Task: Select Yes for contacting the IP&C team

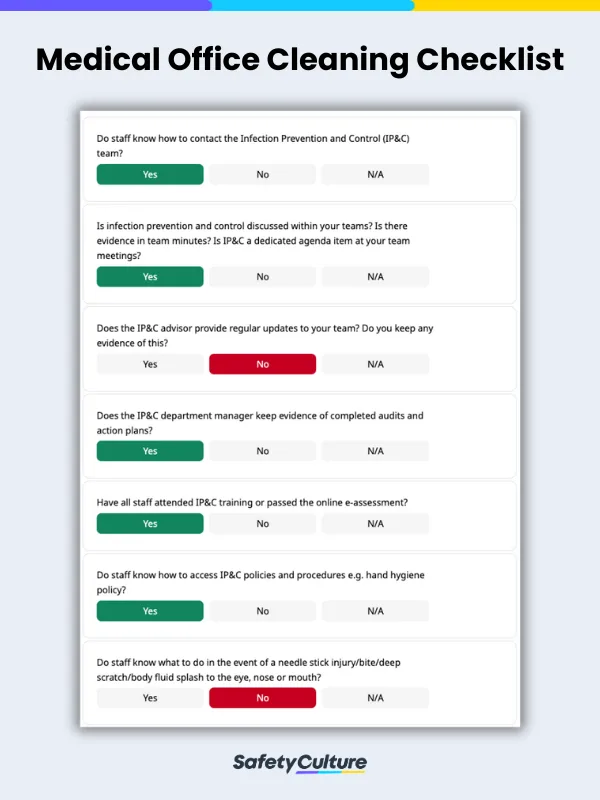Action: 150,174
